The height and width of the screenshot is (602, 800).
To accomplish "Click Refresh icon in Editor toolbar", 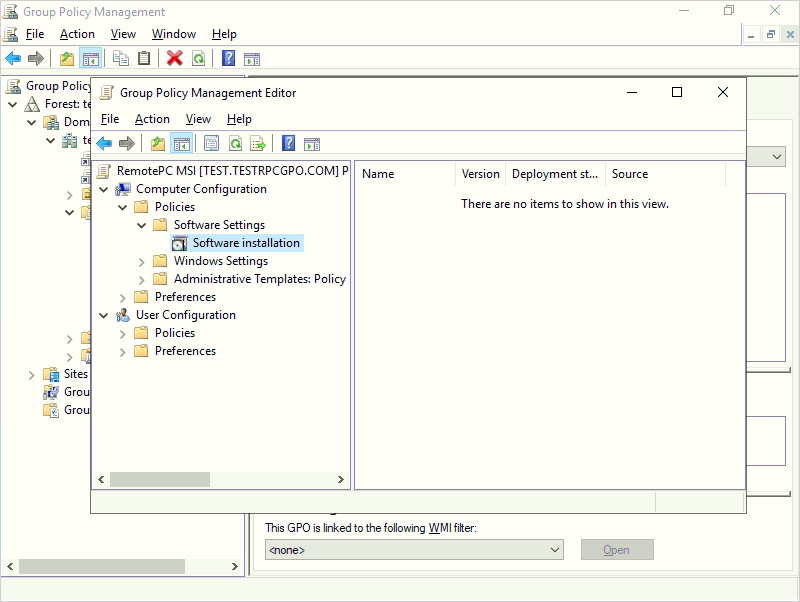I will [235, 143].
